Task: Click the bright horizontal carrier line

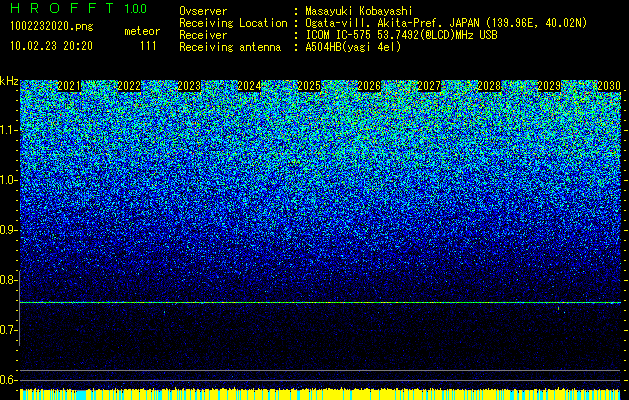Action: tap(320, 303)
